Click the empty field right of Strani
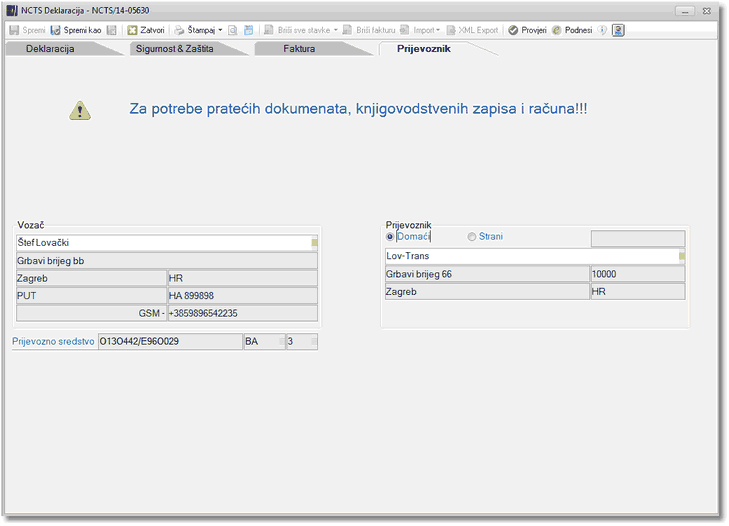This screenshot has width=729, height=526. (x=638, y=239)
